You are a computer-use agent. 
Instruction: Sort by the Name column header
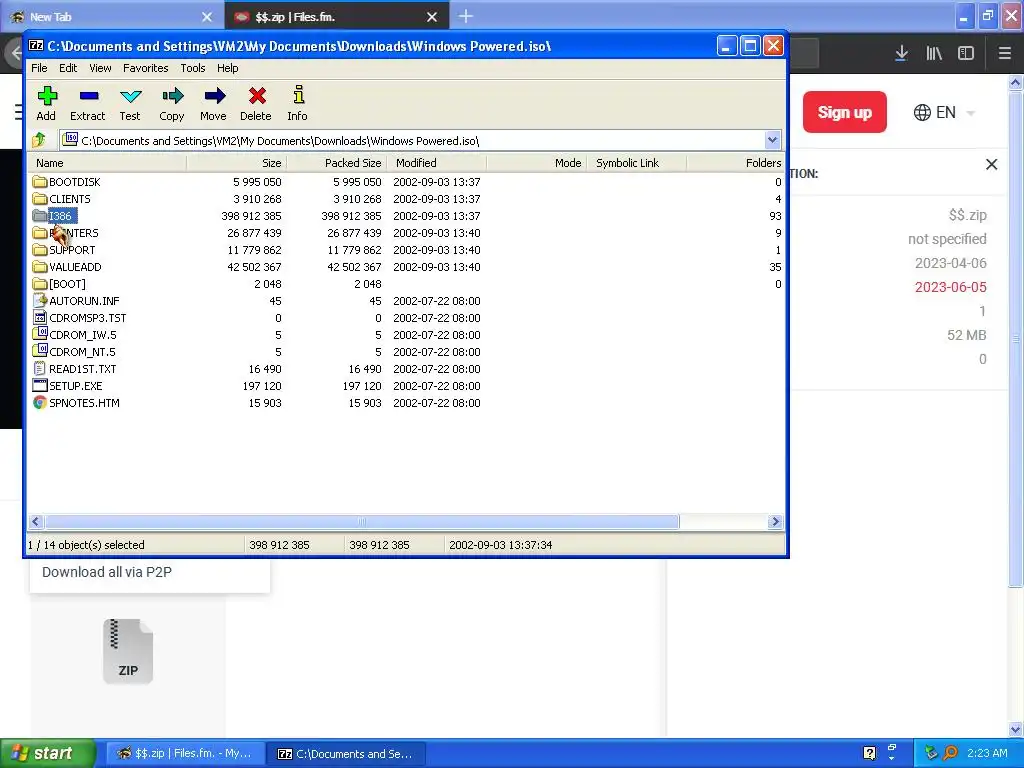[108, 163]
